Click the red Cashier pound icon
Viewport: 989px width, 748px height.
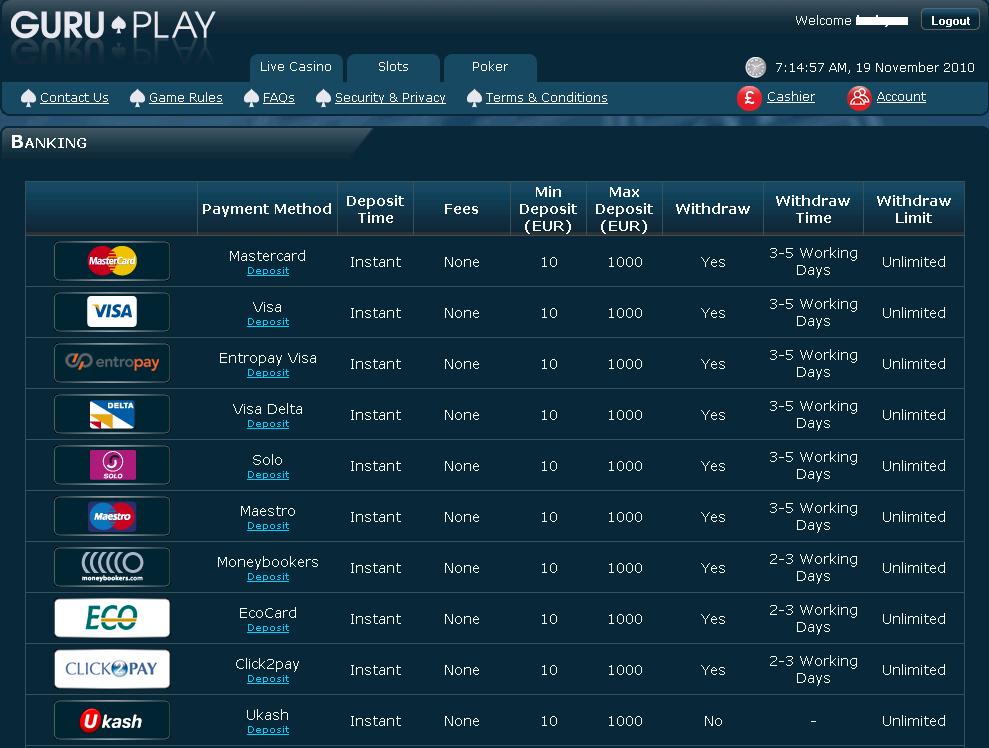point(749,97)
